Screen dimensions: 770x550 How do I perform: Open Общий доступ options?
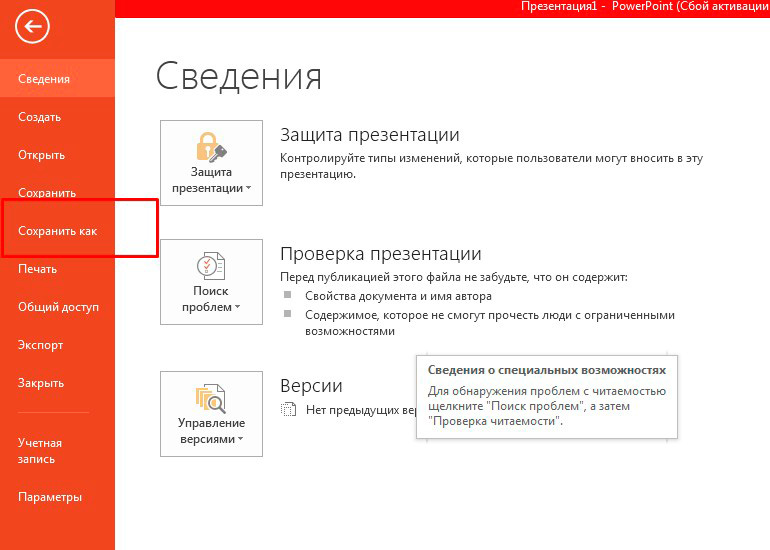(58, 307)
